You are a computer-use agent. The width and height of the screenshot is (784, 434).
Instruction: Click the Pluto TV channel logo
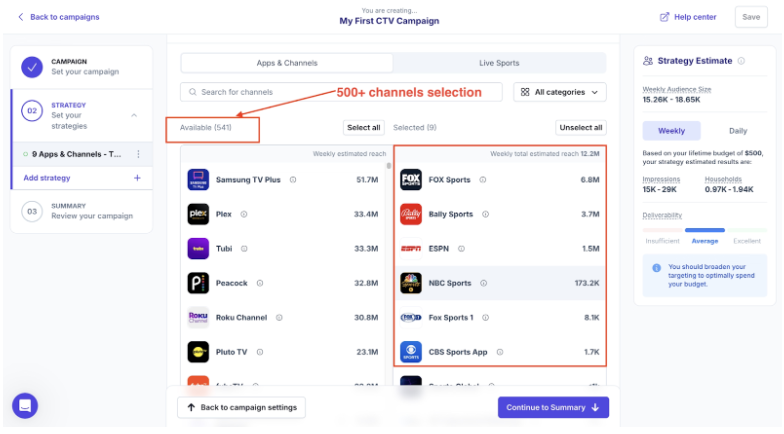coord(198,352)
